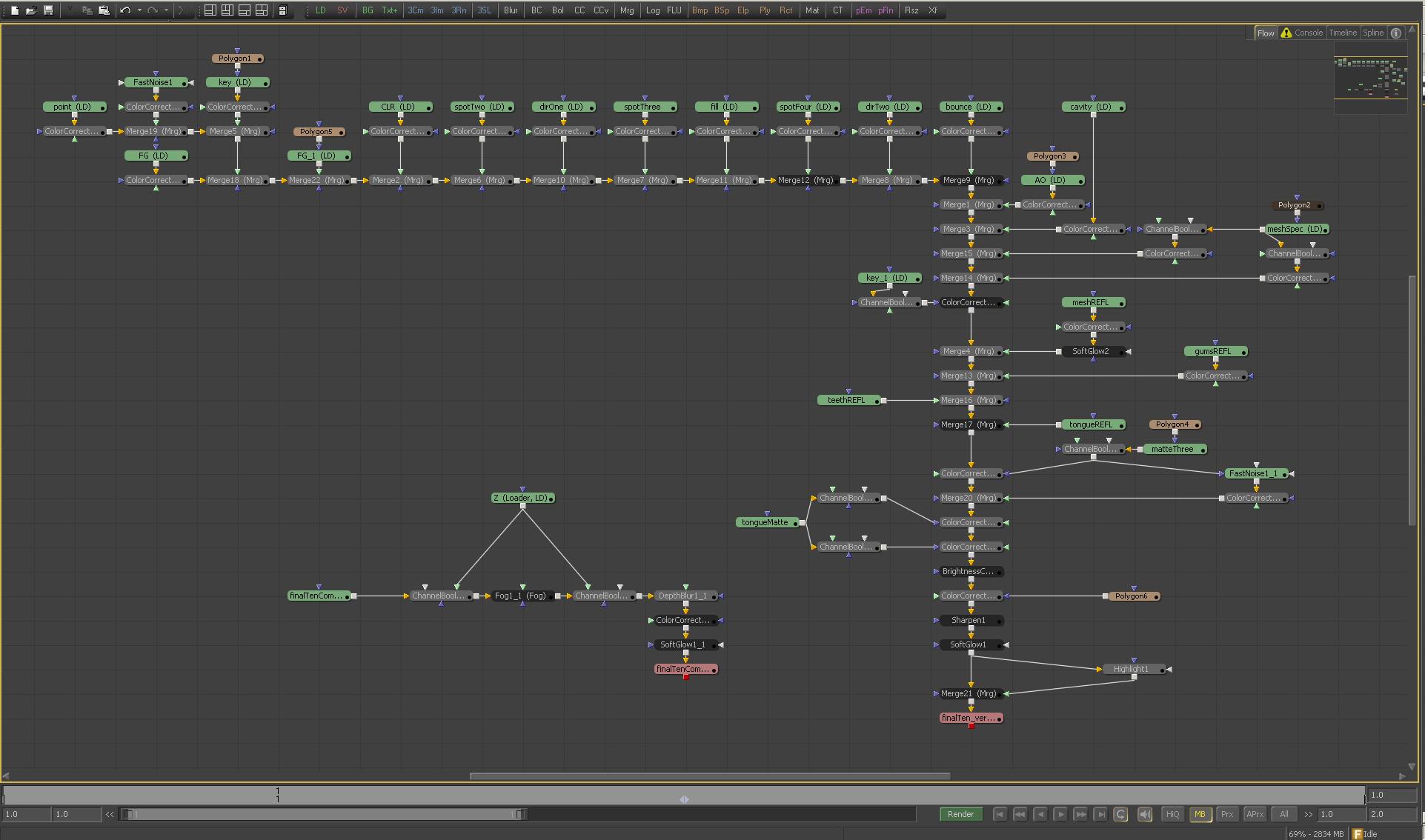The image size is (1425, 840).
Task: Click the flow navigator thumbnail
Action: [x=1371, y=77]
